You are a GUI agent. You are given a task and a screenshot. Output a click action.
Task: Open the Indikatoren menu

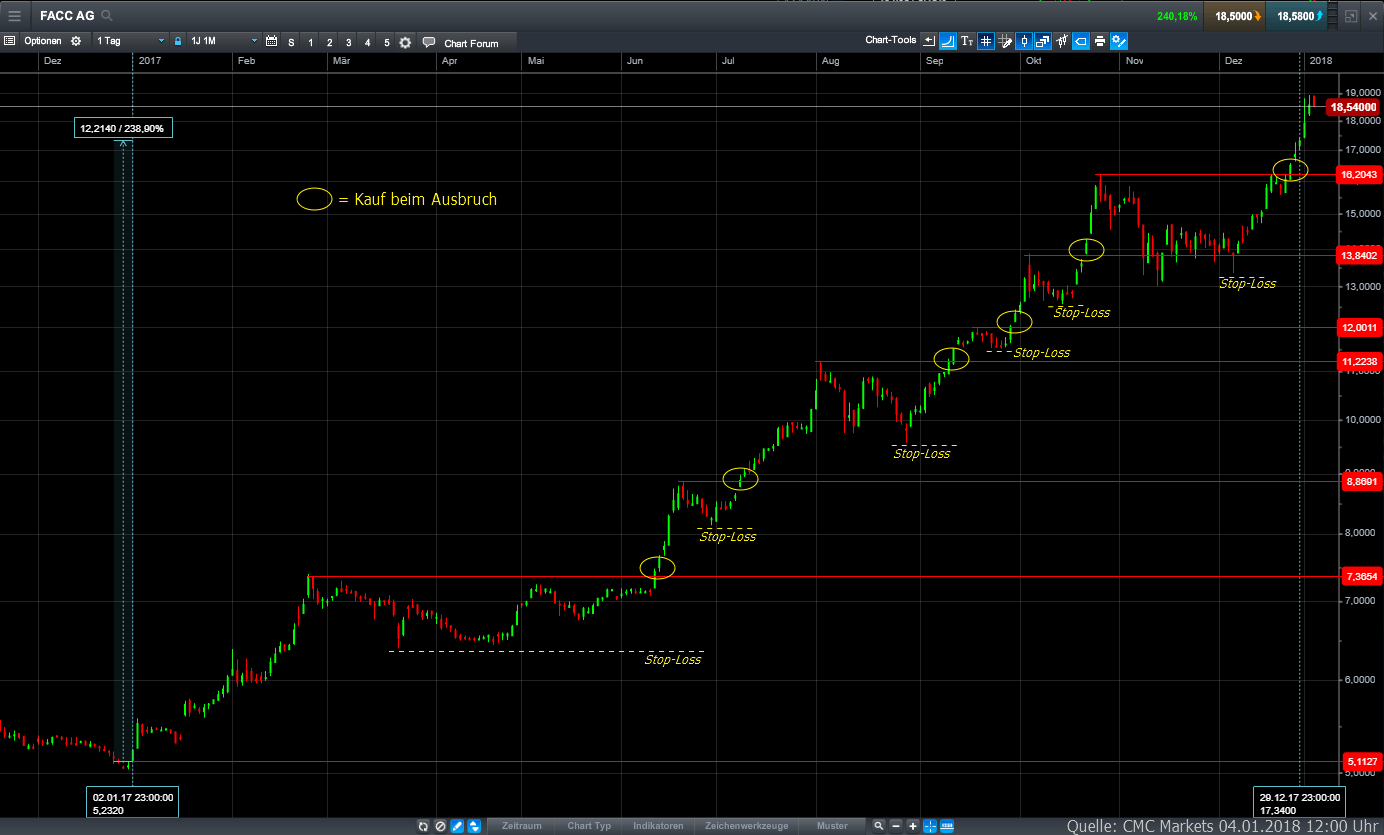(658, 826)
